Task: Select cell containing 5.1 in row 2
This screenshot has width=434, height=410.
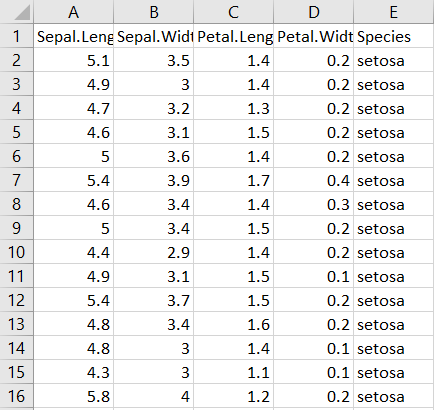Action: click(73, 60)
